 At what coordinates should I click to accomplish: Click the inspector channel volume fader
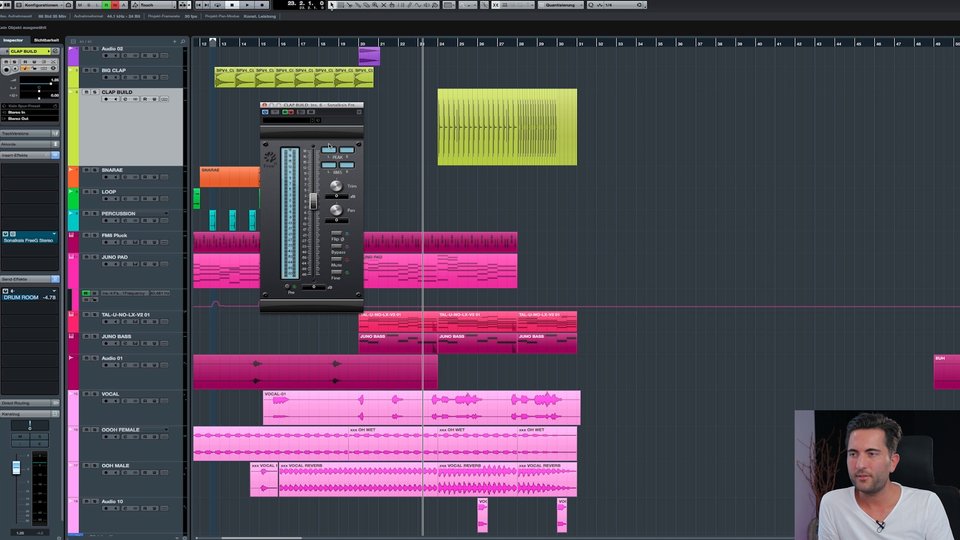(x=17, y=467)
